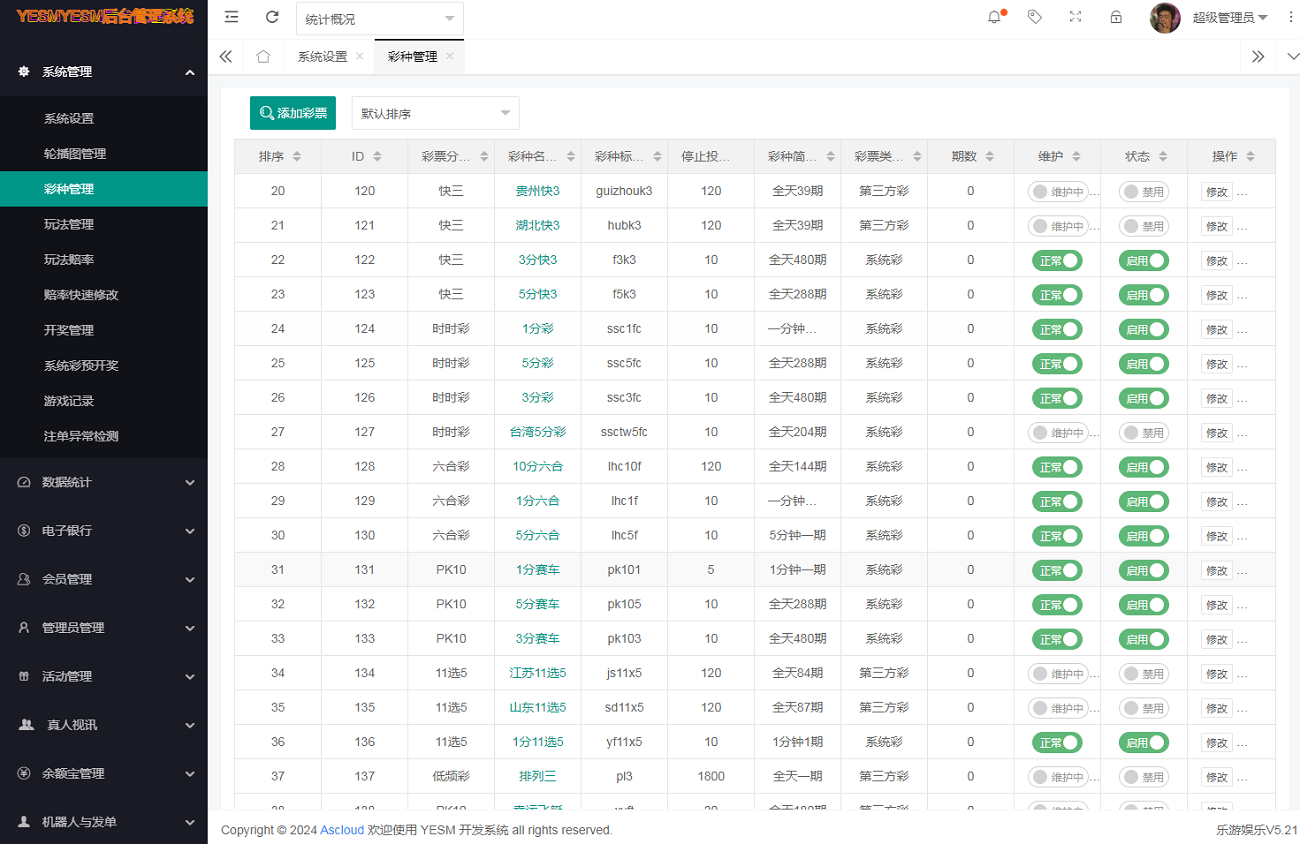The width and height of the screenshot is (1300, 844).
Task: Click the 添加彩票 button
Action: pyautogui.click(x=293, y=113)
